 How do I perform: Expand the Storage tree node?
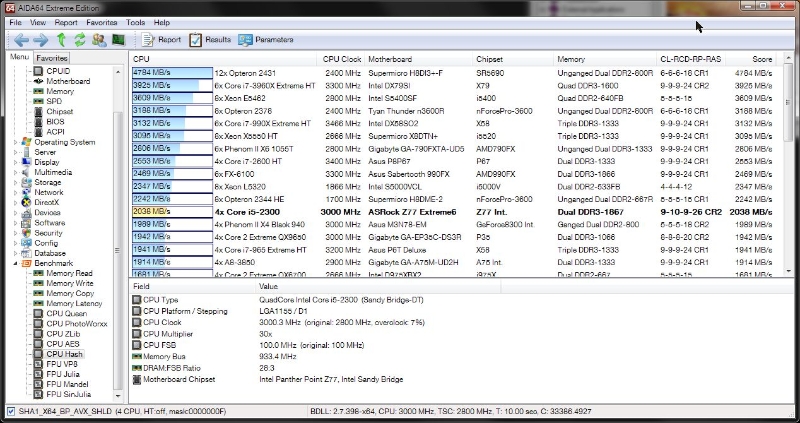(15, 183)
